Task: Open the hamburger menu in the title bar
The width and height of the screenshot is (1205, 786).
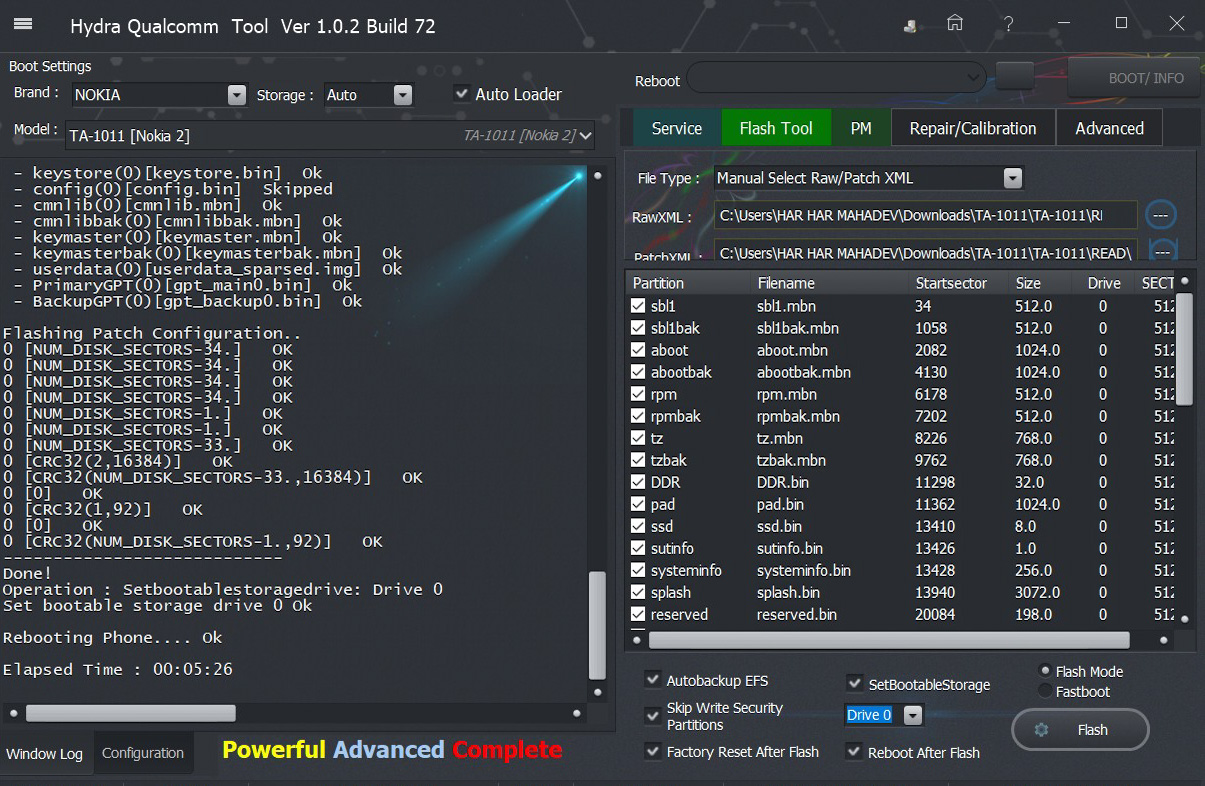Action: (23, 24)
